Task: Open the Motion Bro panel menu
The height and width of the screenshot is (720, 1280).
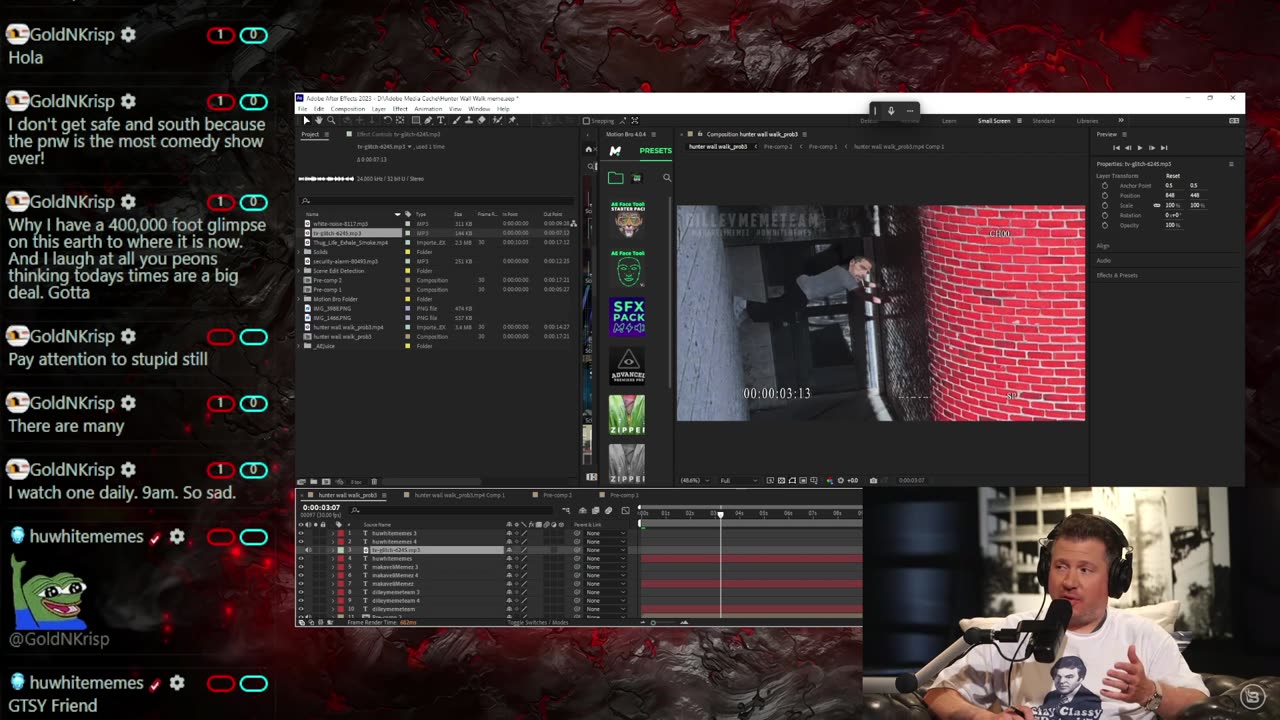Action: click(x=654, y=134)
